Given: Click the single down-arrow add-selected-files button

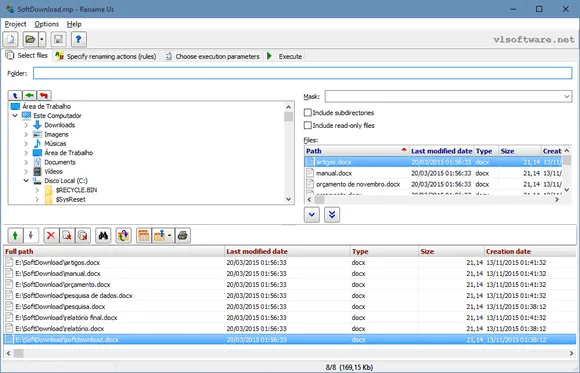Looking at the screenshot, I should click(312, 215).
